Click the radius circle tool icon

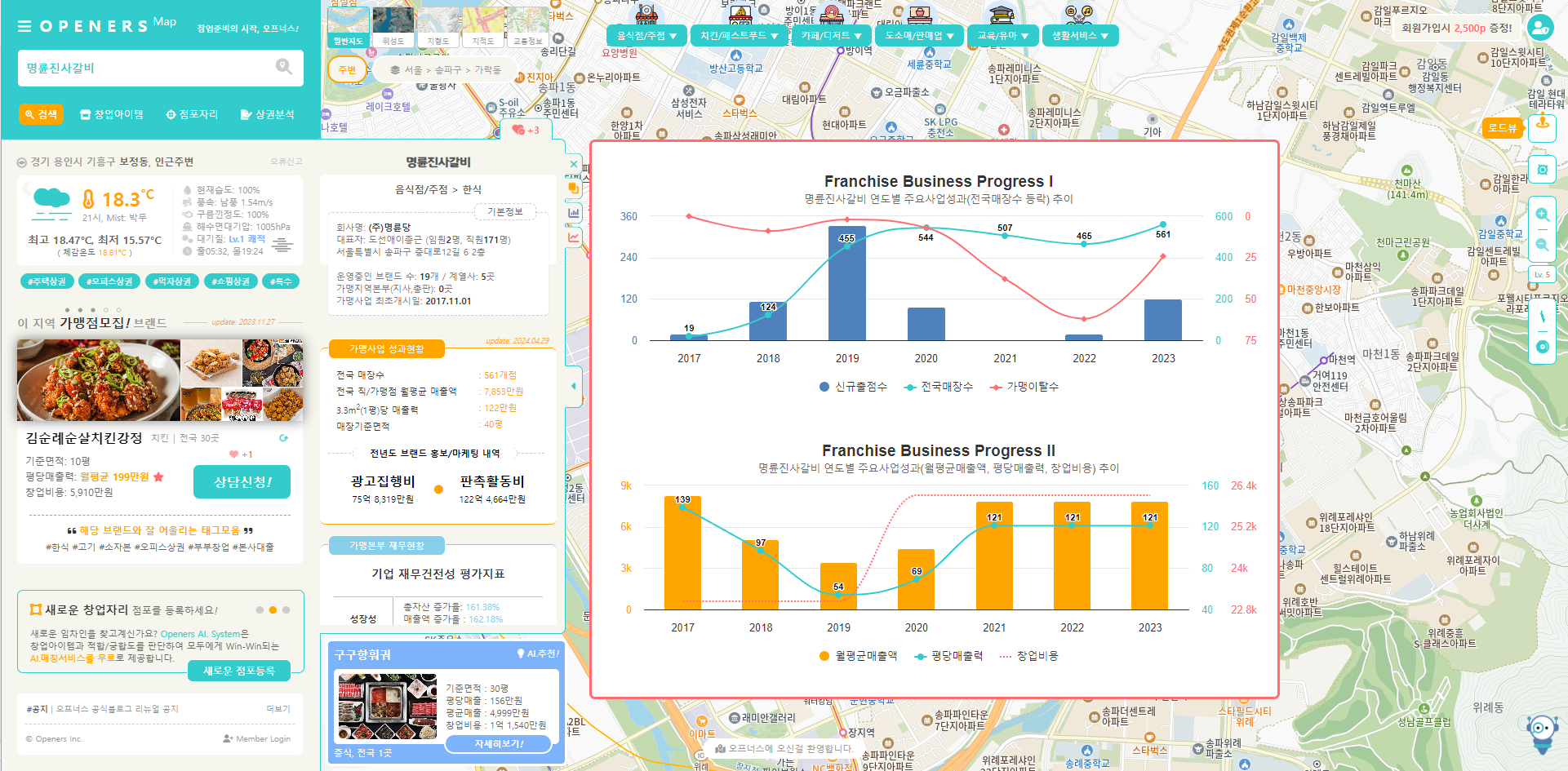pos(1542,347)
